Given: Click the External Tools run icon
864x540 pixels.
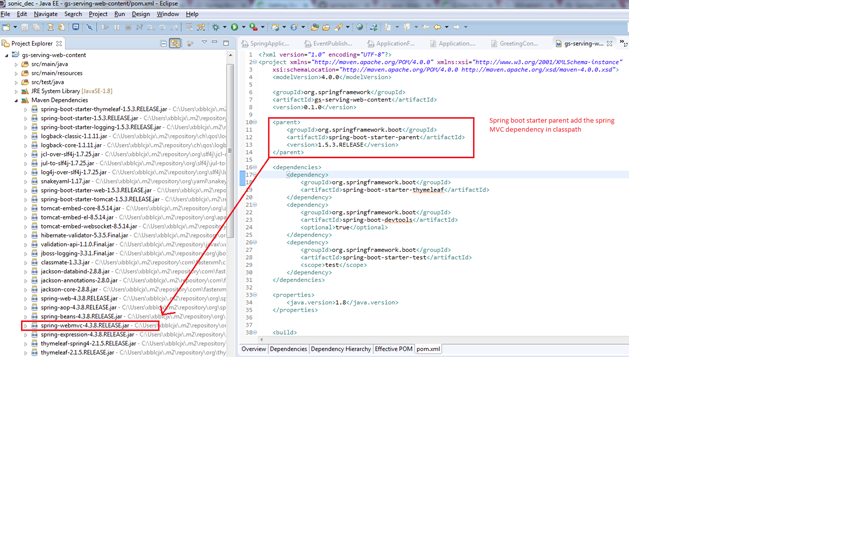Looking at the screenshot, I should (254, 27).
